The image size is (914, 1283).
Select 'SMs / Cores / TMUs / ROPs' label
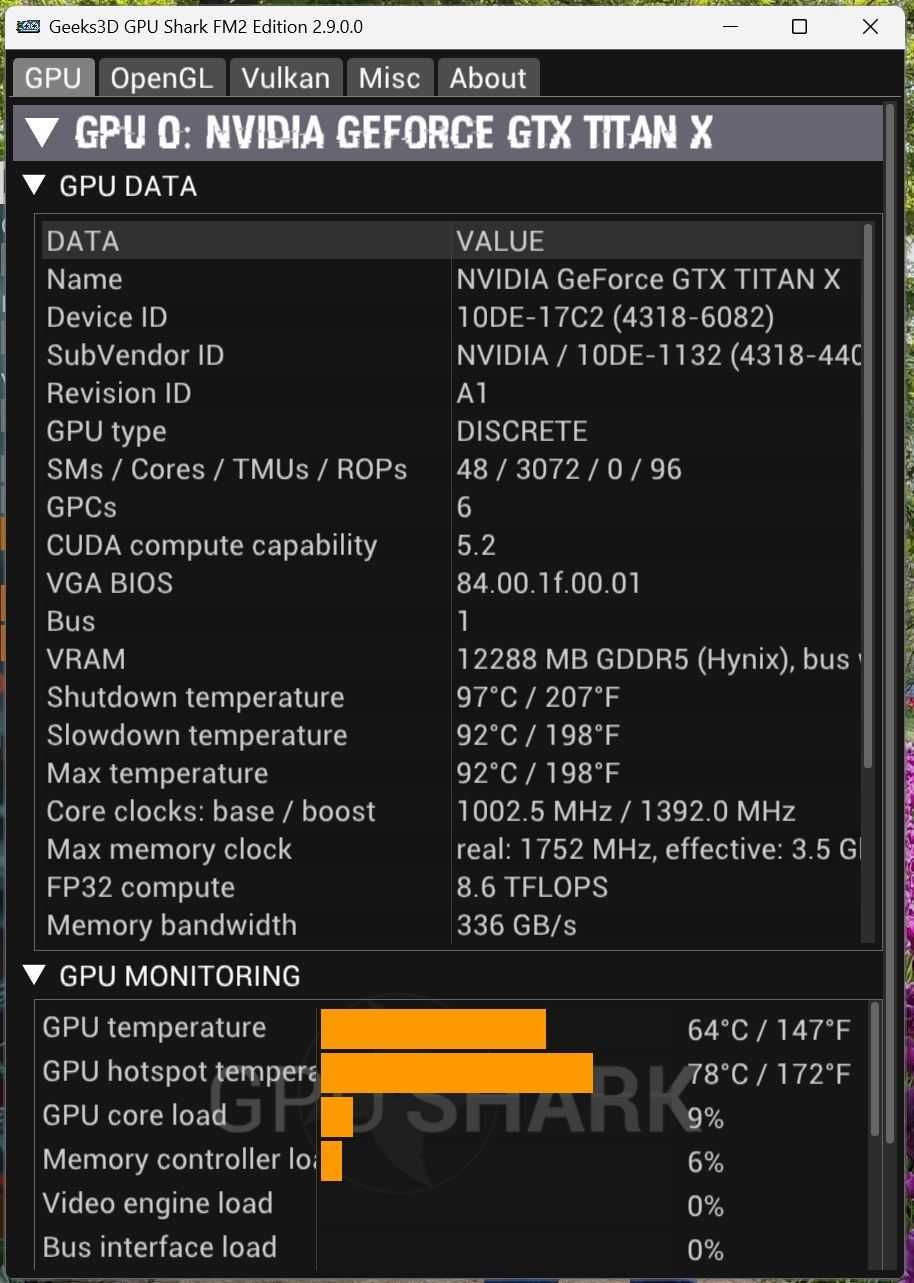[227, 469]
